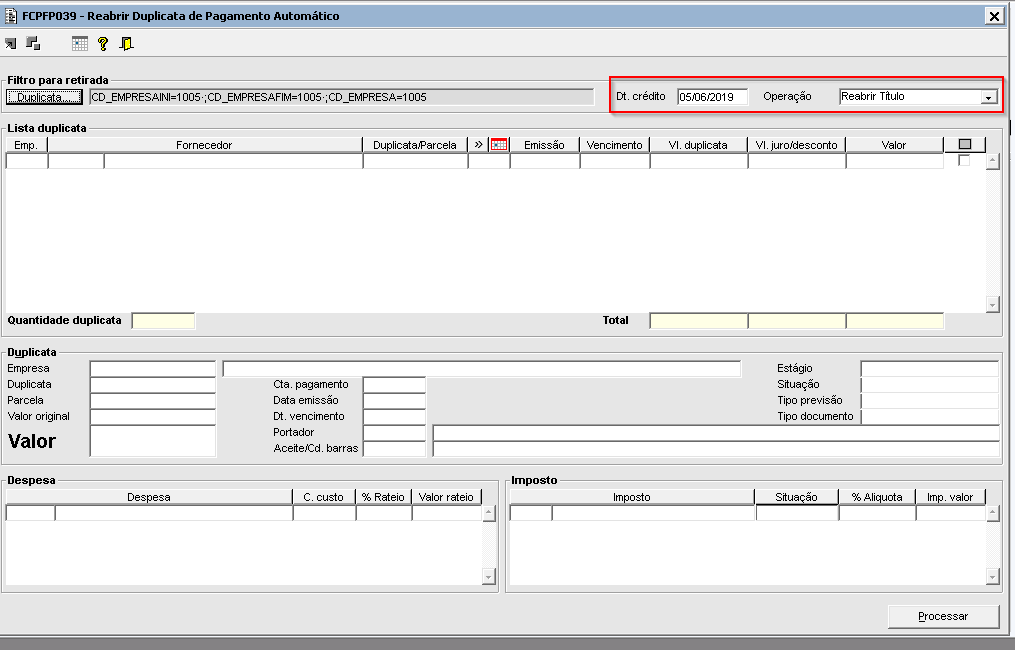Click the Quantidade duplicata yellow field
This screenshot has height=650, width=1015.
tap(163, 320)
